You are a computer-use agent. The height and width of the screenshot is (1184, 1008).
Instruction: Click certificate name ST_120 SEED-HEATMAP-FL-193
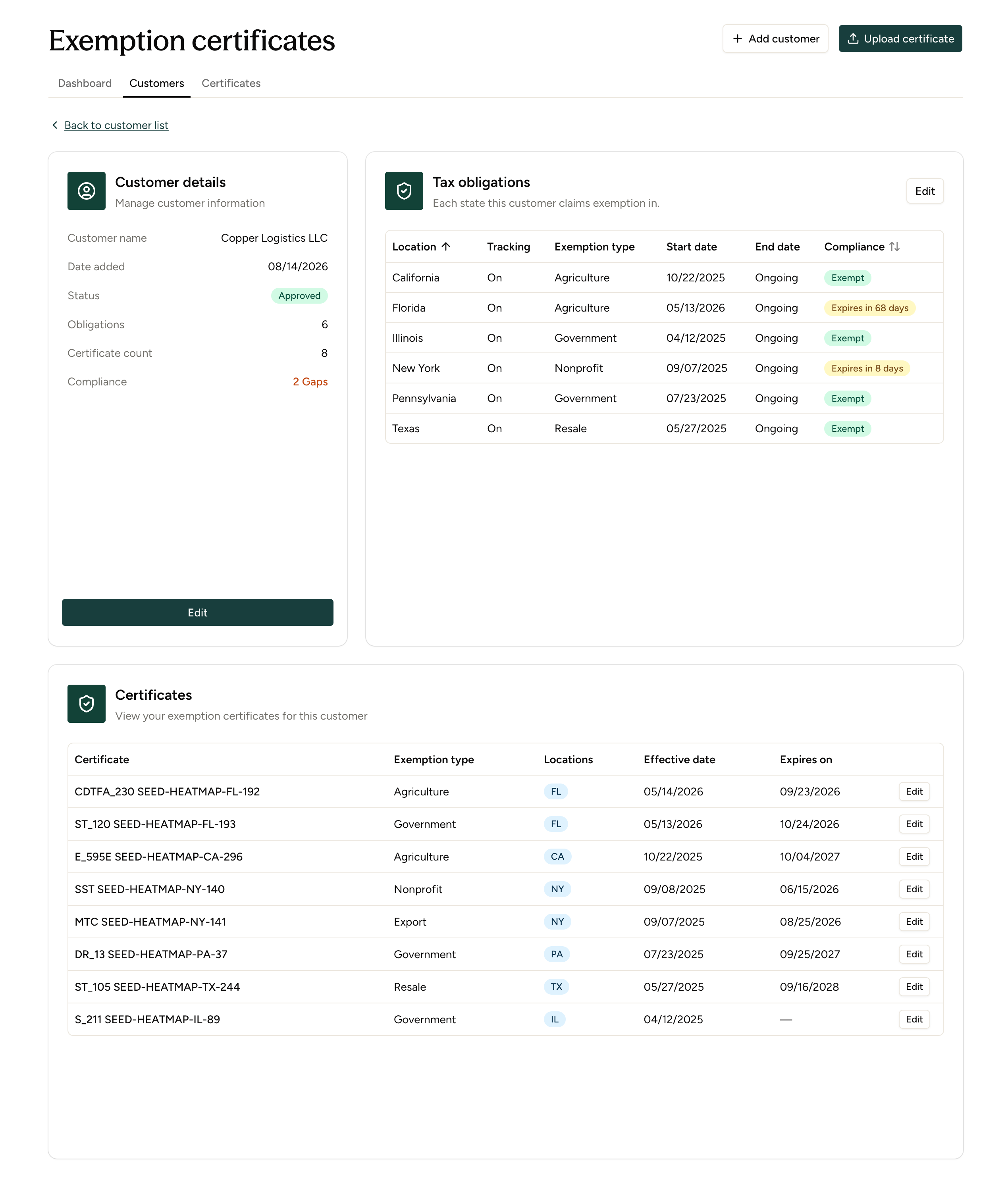pos(156,824)
